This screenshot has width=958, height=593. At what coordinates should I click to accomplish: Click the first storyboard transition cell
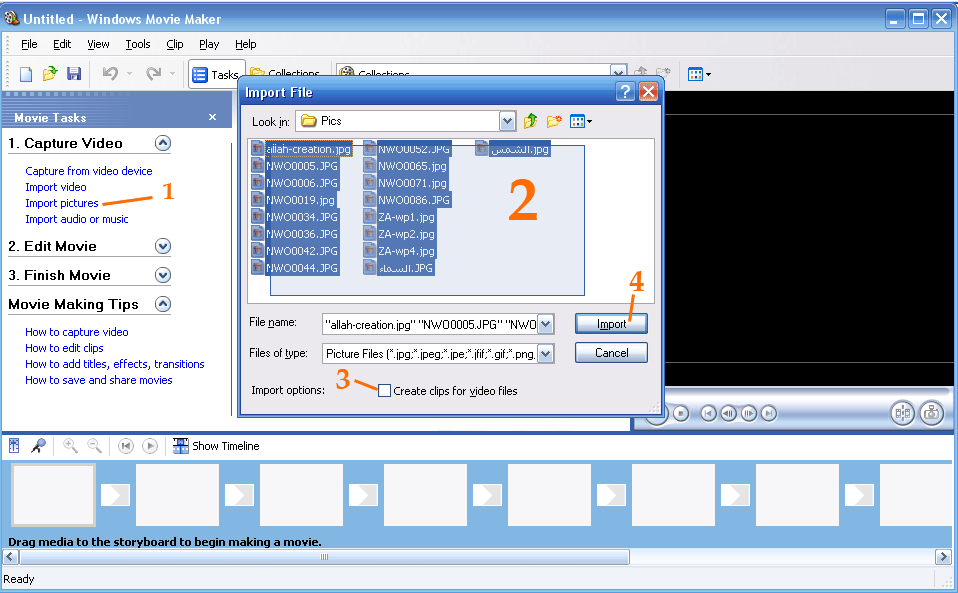(x=115, y=495)
